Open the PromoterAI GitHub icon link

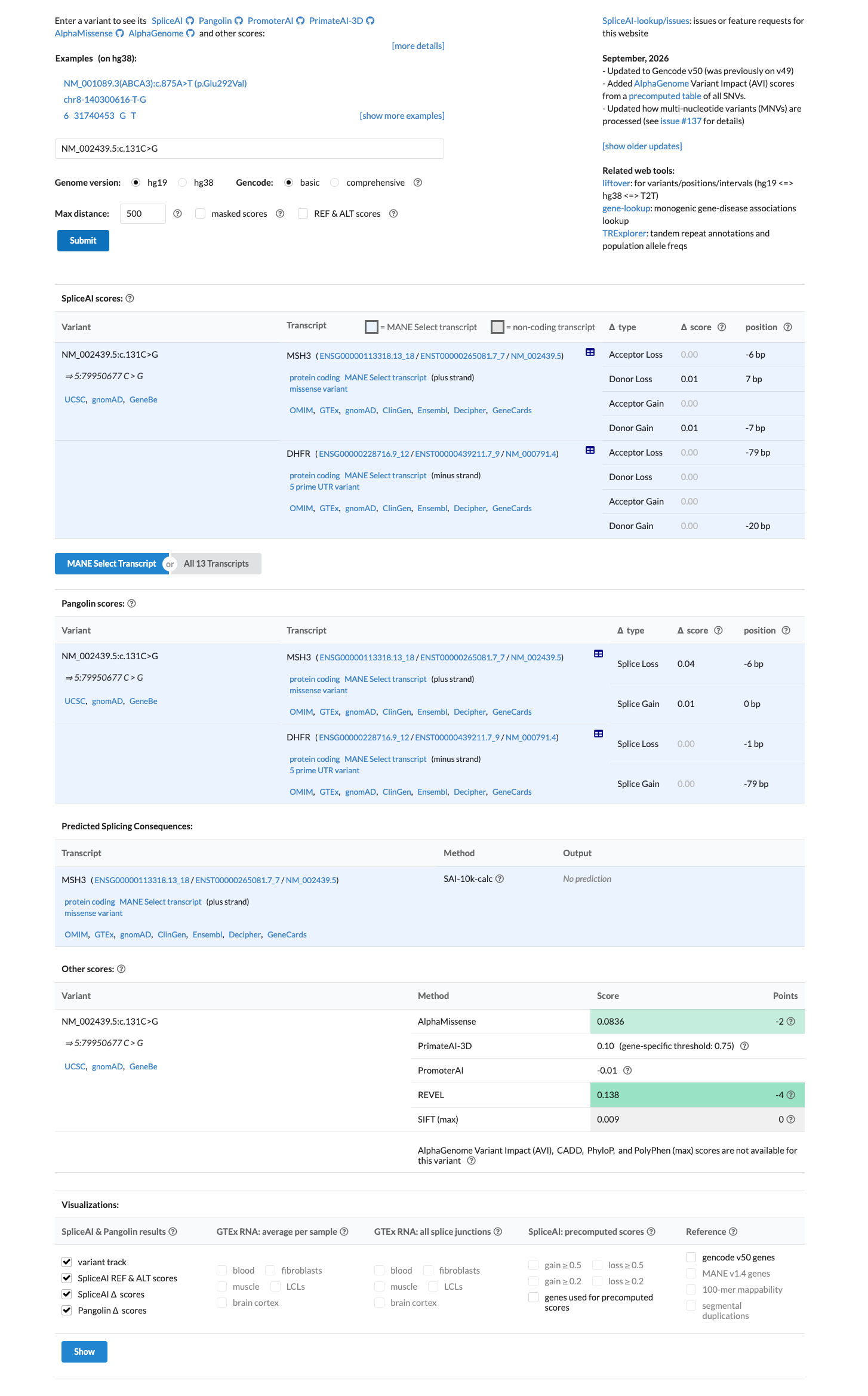coord(300,21)
